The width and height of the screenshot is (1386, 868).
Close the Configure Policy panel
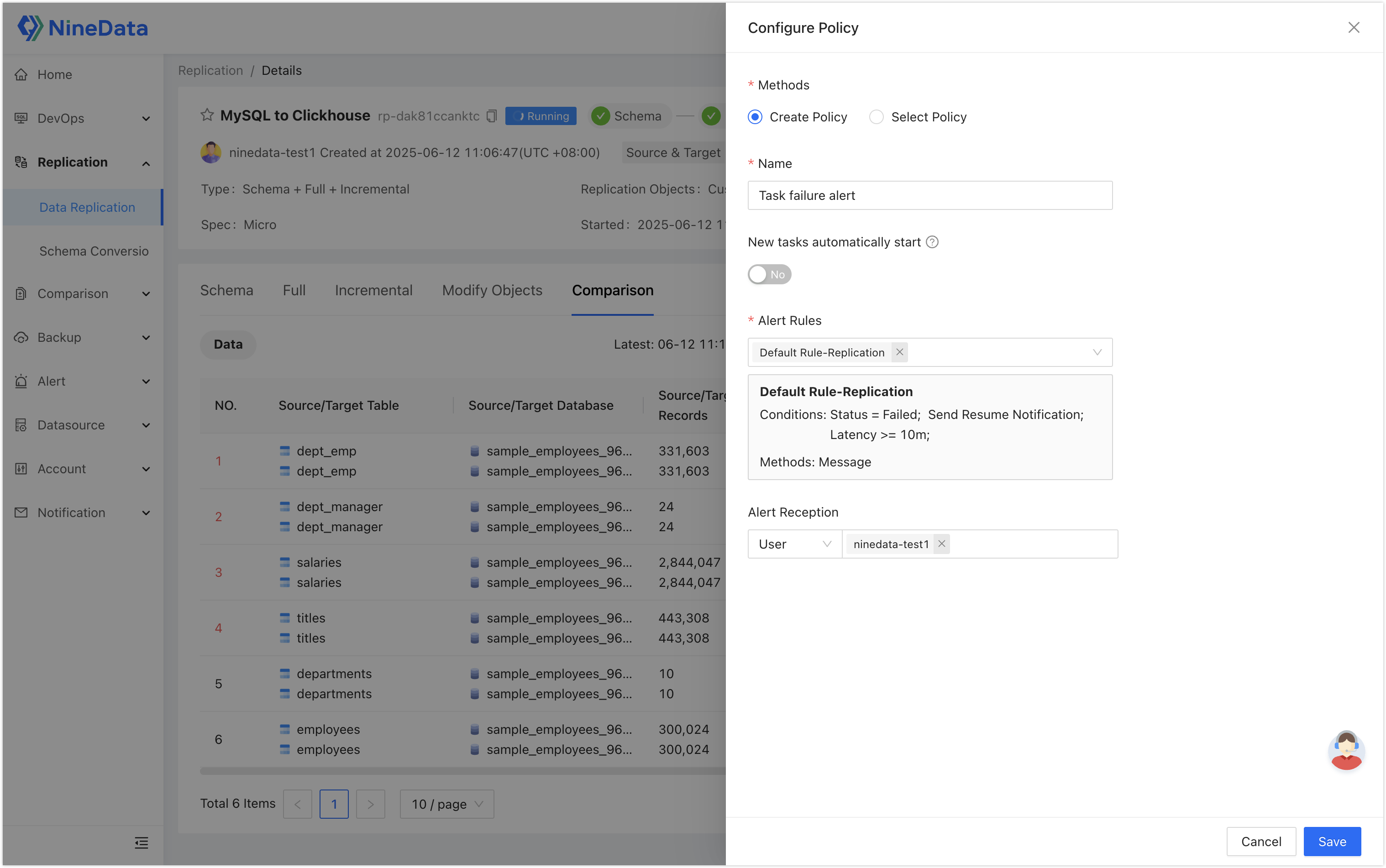coord(1354,27)
